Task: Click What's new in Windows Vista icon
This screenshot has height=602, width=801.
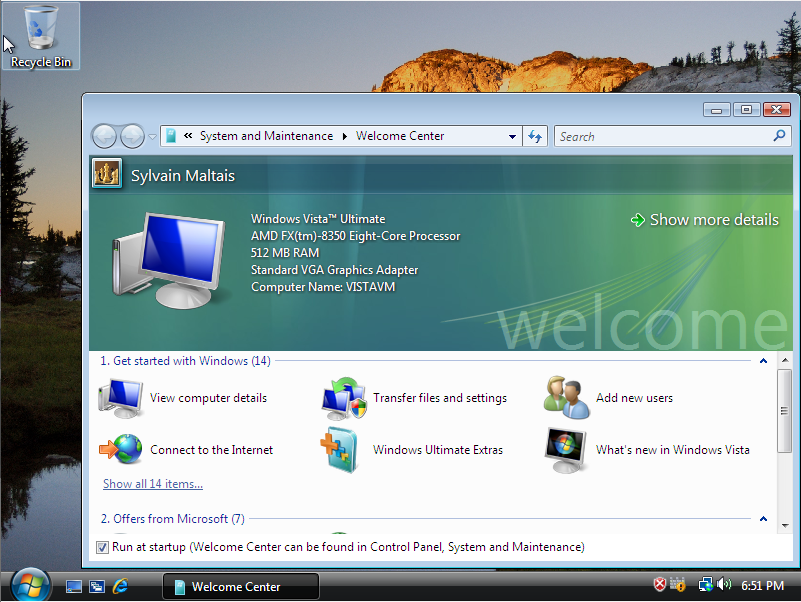Action: (566, 450)
